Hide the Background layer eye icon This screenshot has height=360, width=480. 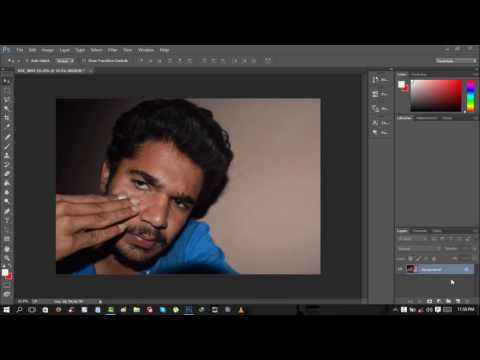coord(400,269)
